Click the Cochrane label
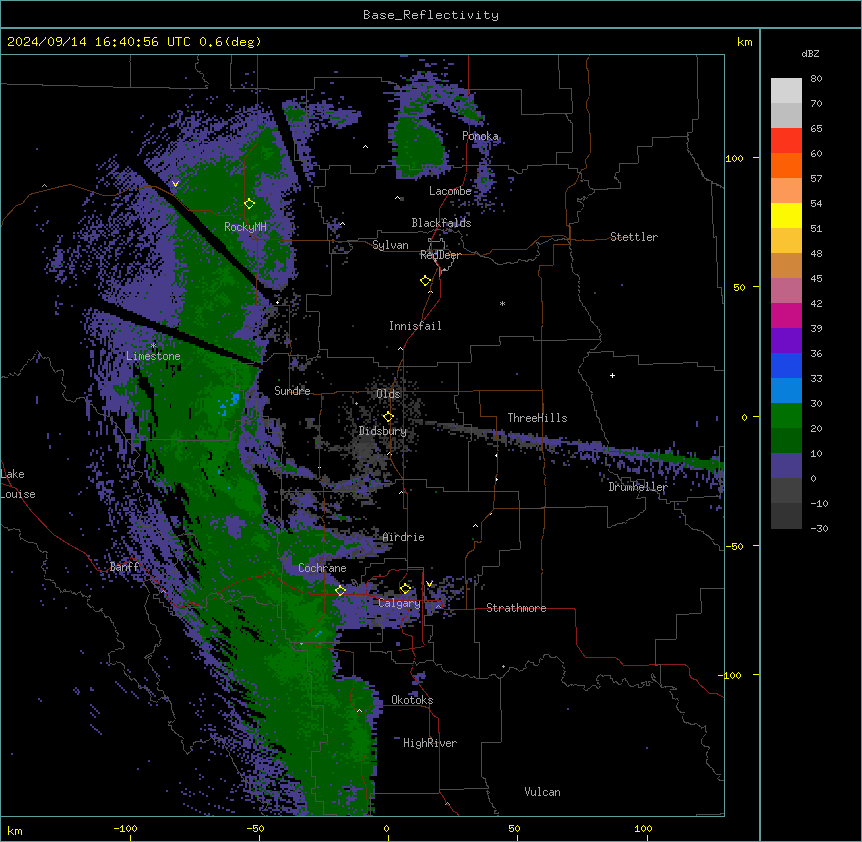Screen dimensions: 862x842 322,568
